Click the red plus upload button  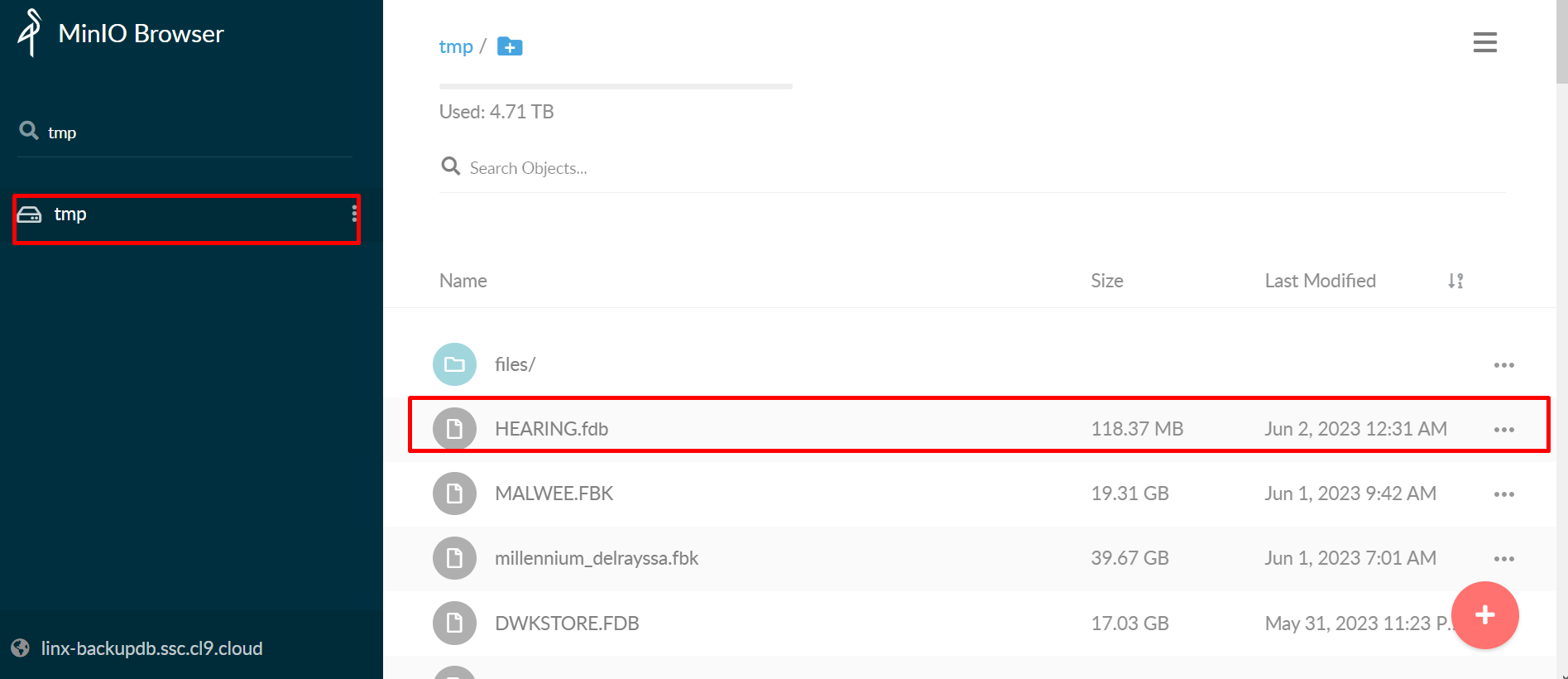1484,615
